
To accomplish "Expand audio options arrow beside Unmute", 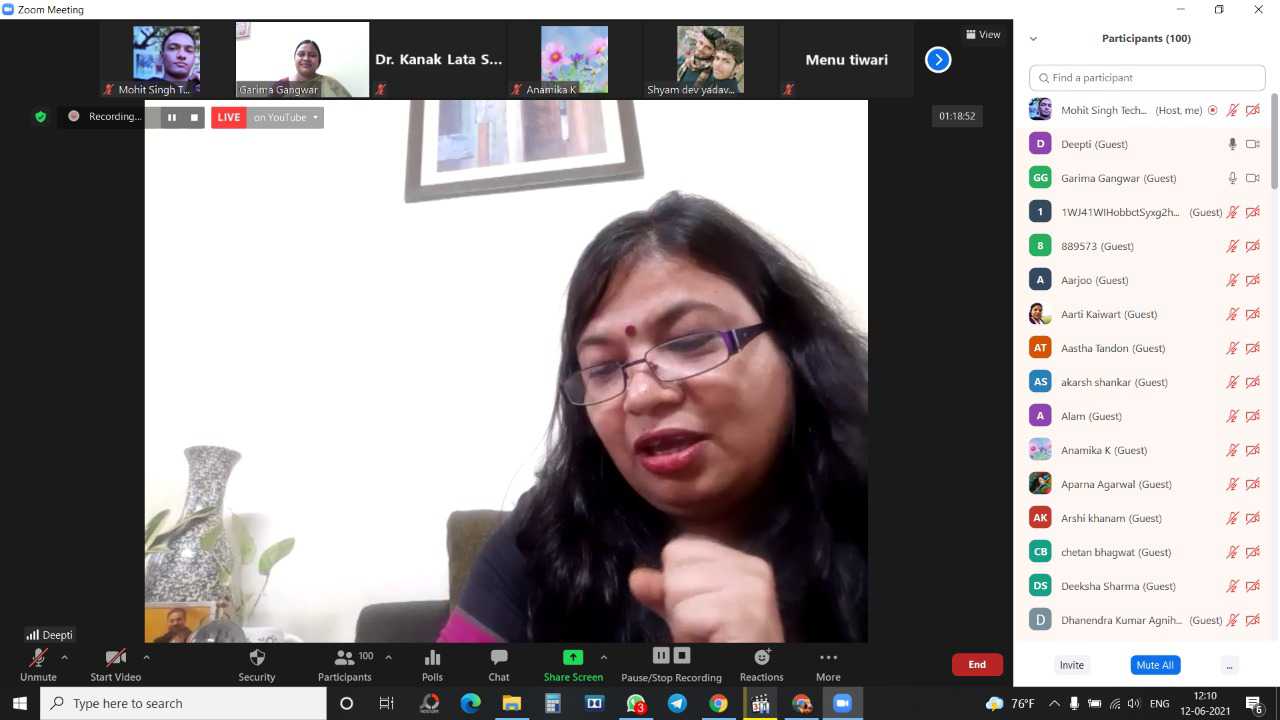I will [65, 657].
